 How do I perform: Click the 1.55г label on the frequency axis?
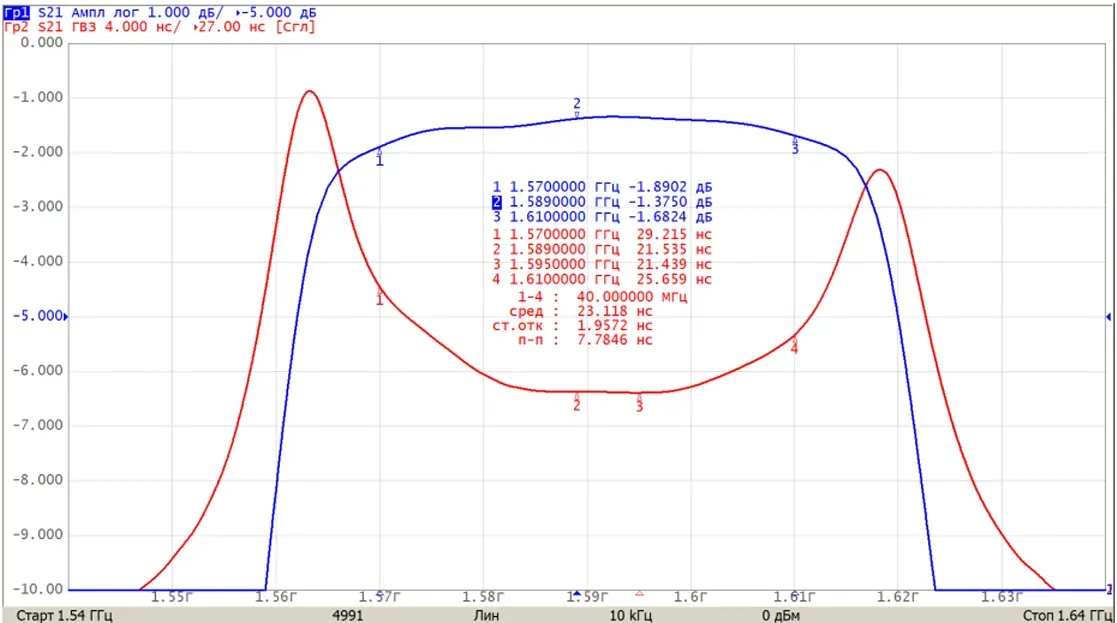click(x=172, y=597)
